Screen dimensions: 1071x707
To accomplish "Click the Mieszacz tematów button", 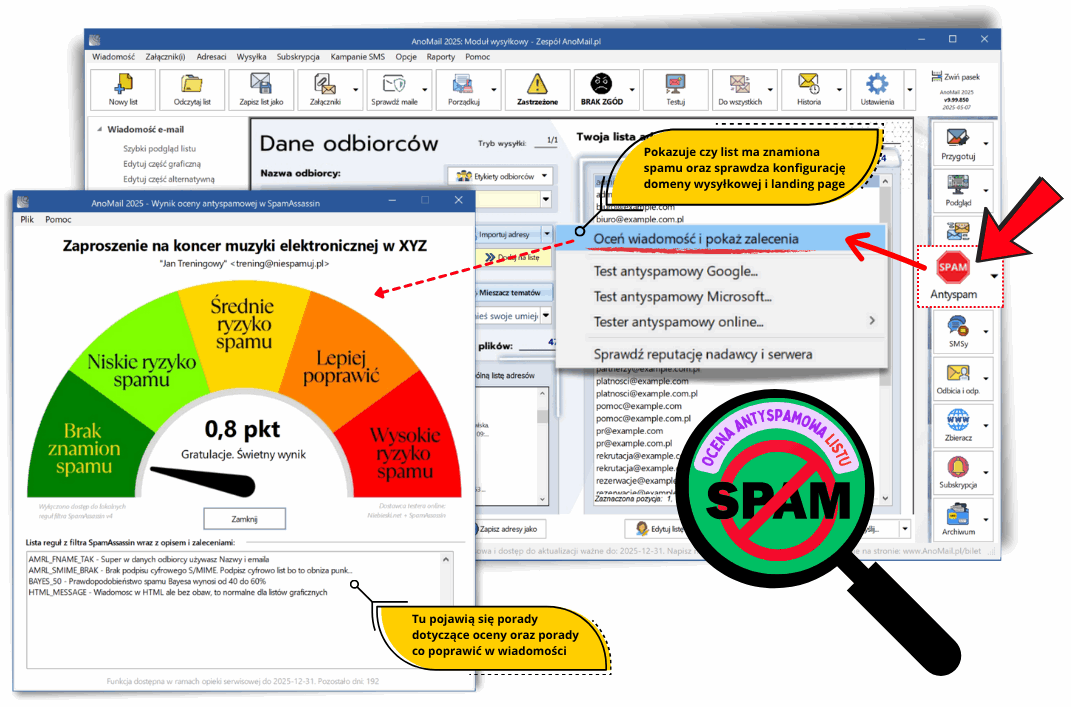I will [512, 292].
